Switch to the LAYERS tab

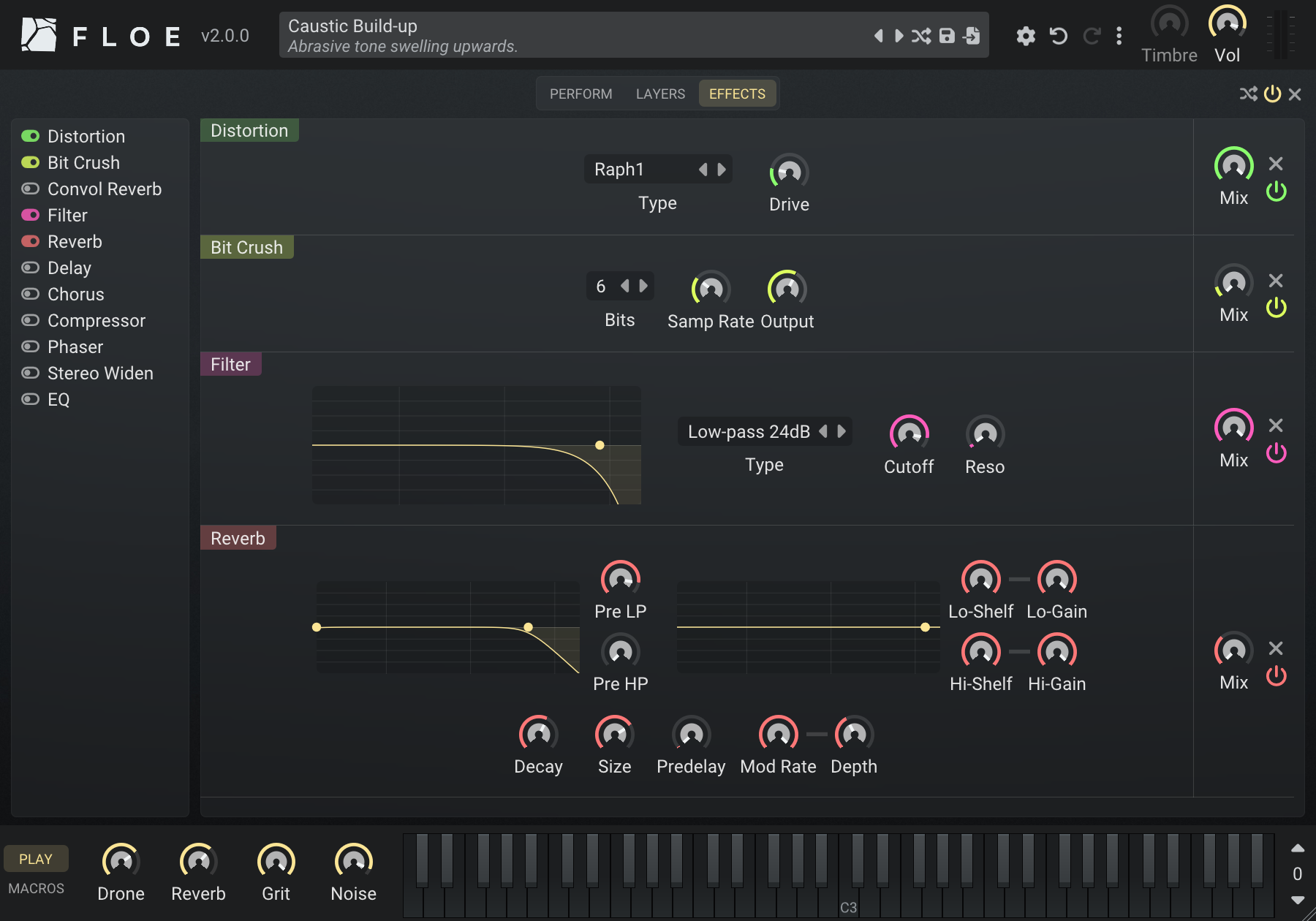click(660, 94)
